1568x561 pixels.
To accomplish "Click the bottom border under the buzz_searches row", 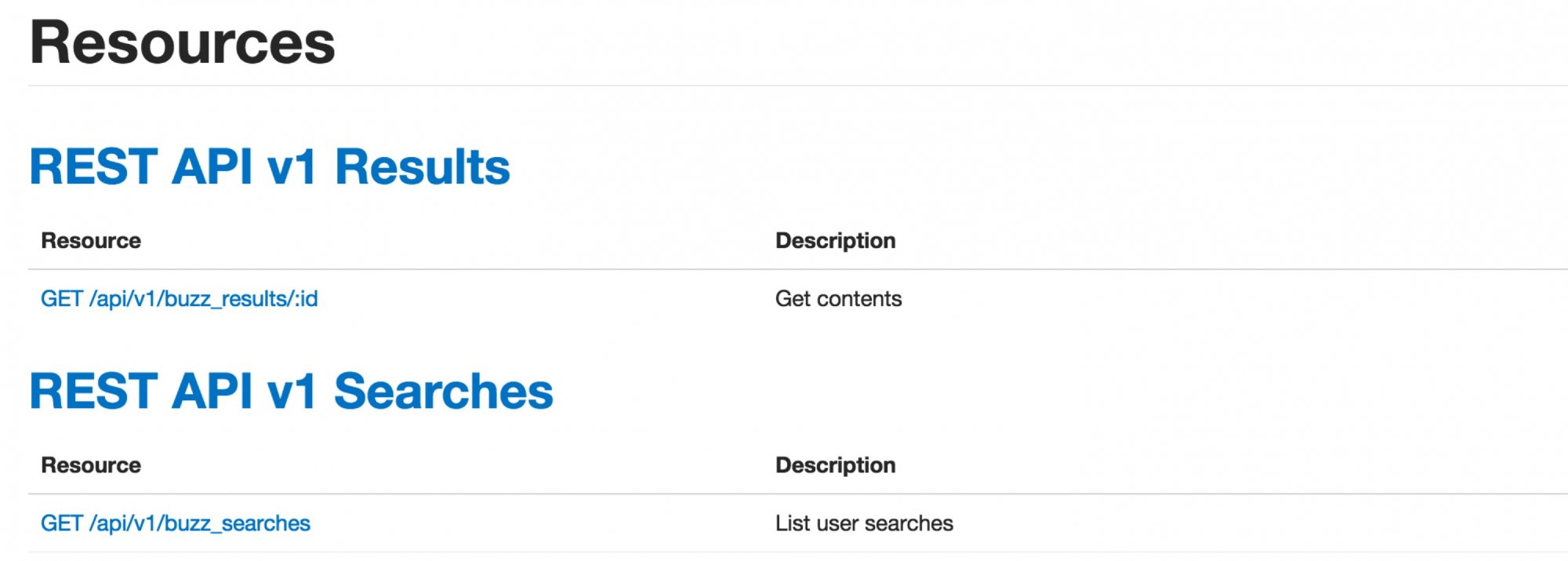I will point(784,552).
